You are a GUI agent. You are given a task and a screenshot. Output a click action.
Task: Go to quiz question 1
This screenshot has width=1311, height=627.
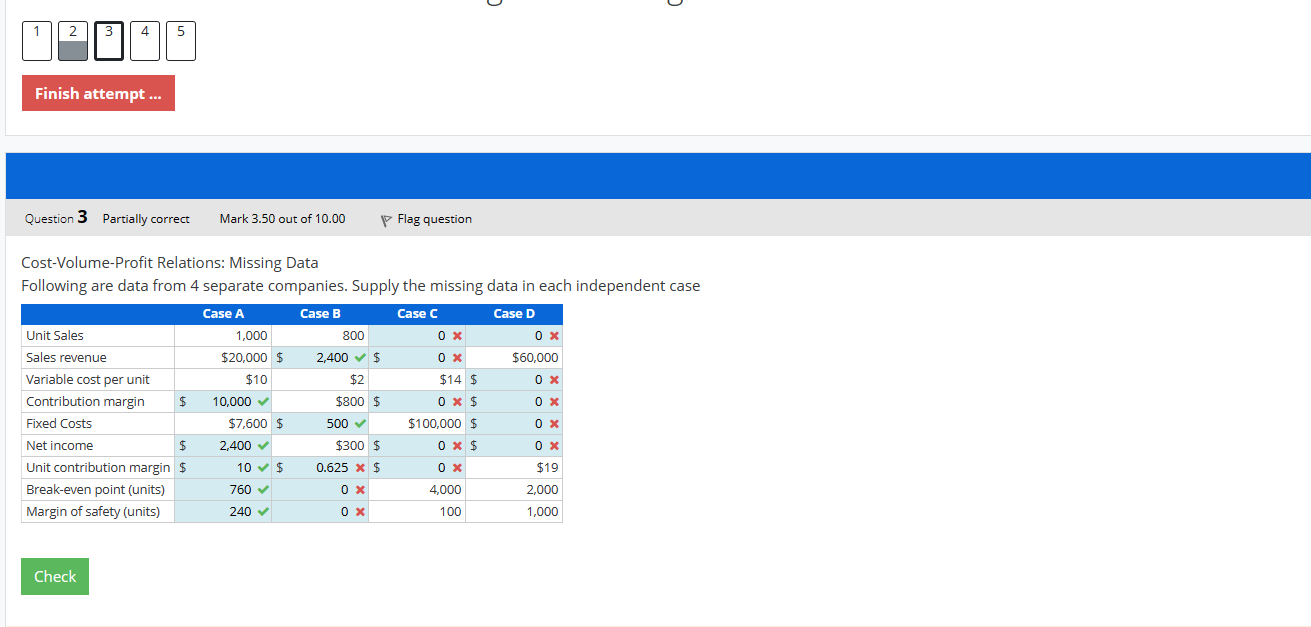tap(37, 41)
